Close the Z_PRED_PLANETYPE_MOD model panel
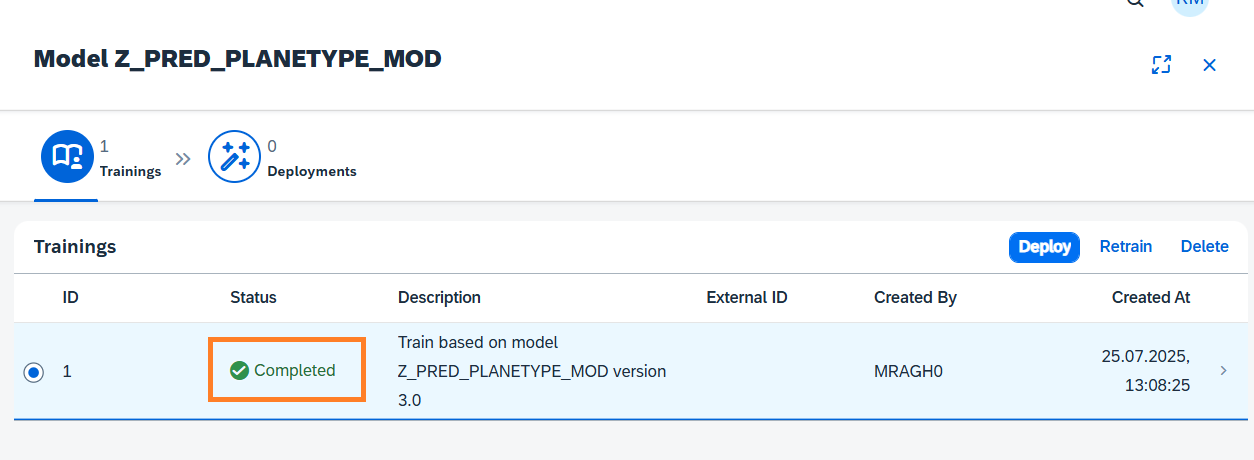The image size is (1254, 460). pos(1209,65)
